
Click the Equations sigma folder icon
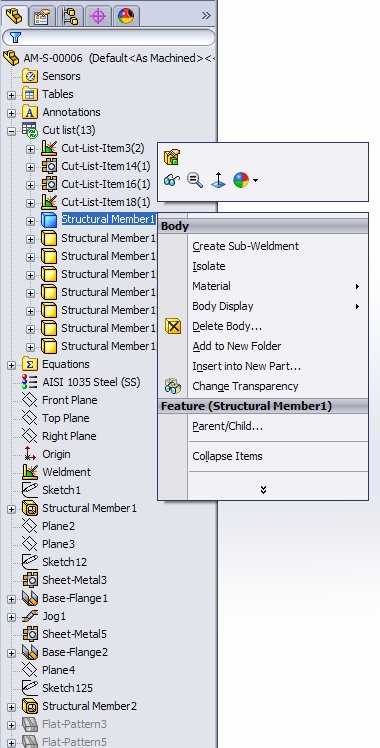(30, 364)
